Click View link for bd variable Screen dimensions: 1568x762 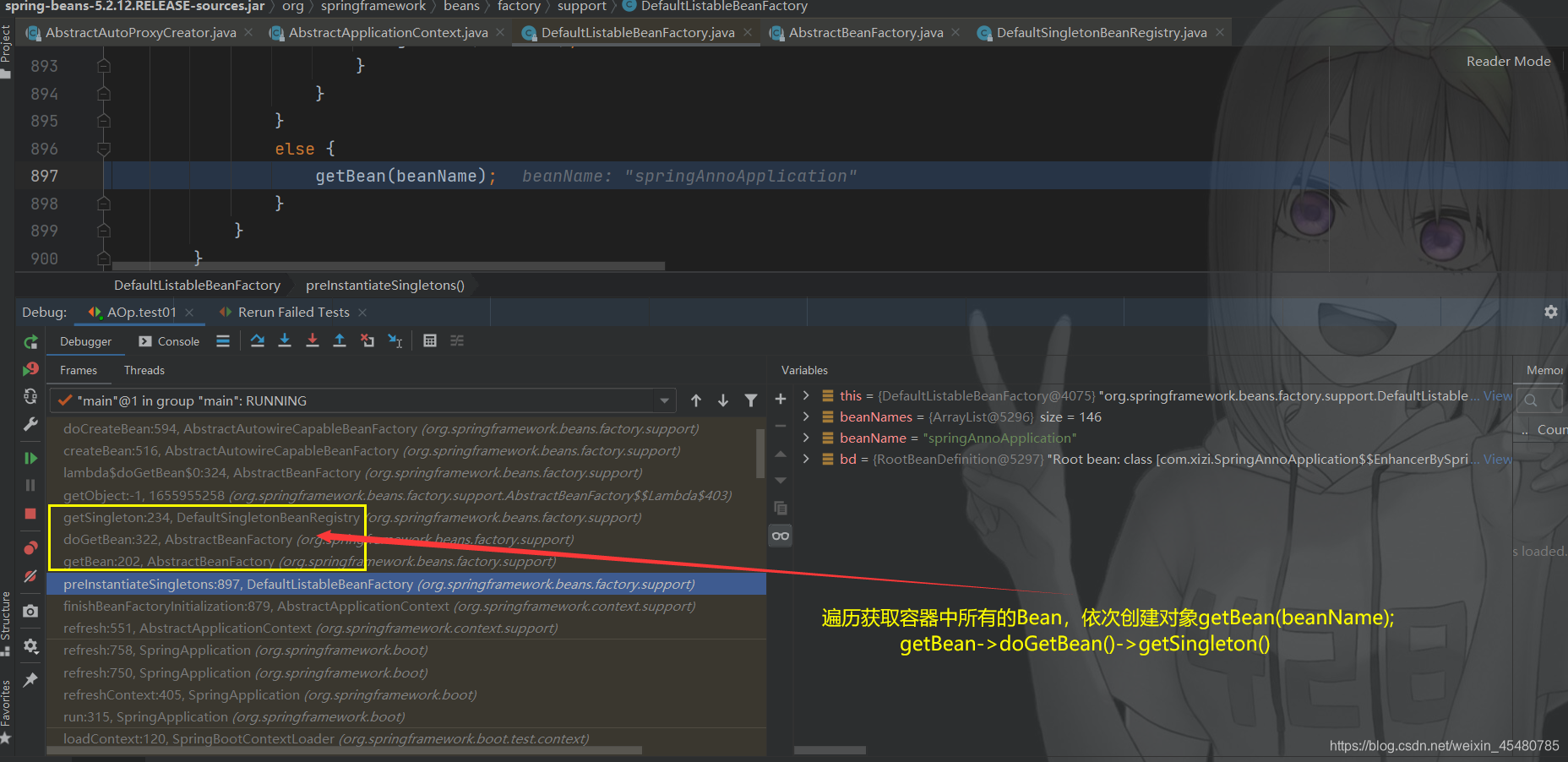coord(1497,459)
